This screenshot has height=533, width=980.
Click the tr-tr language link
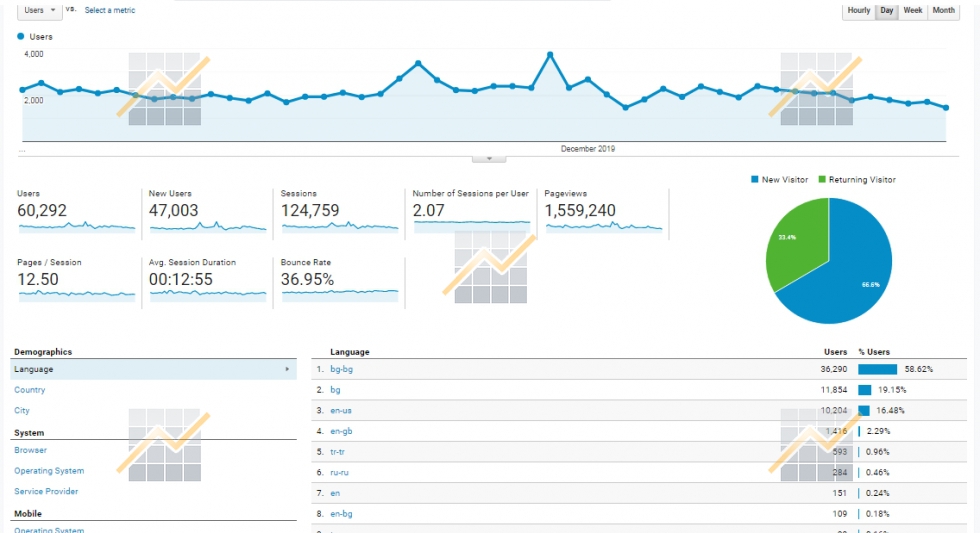click(338, 452)
